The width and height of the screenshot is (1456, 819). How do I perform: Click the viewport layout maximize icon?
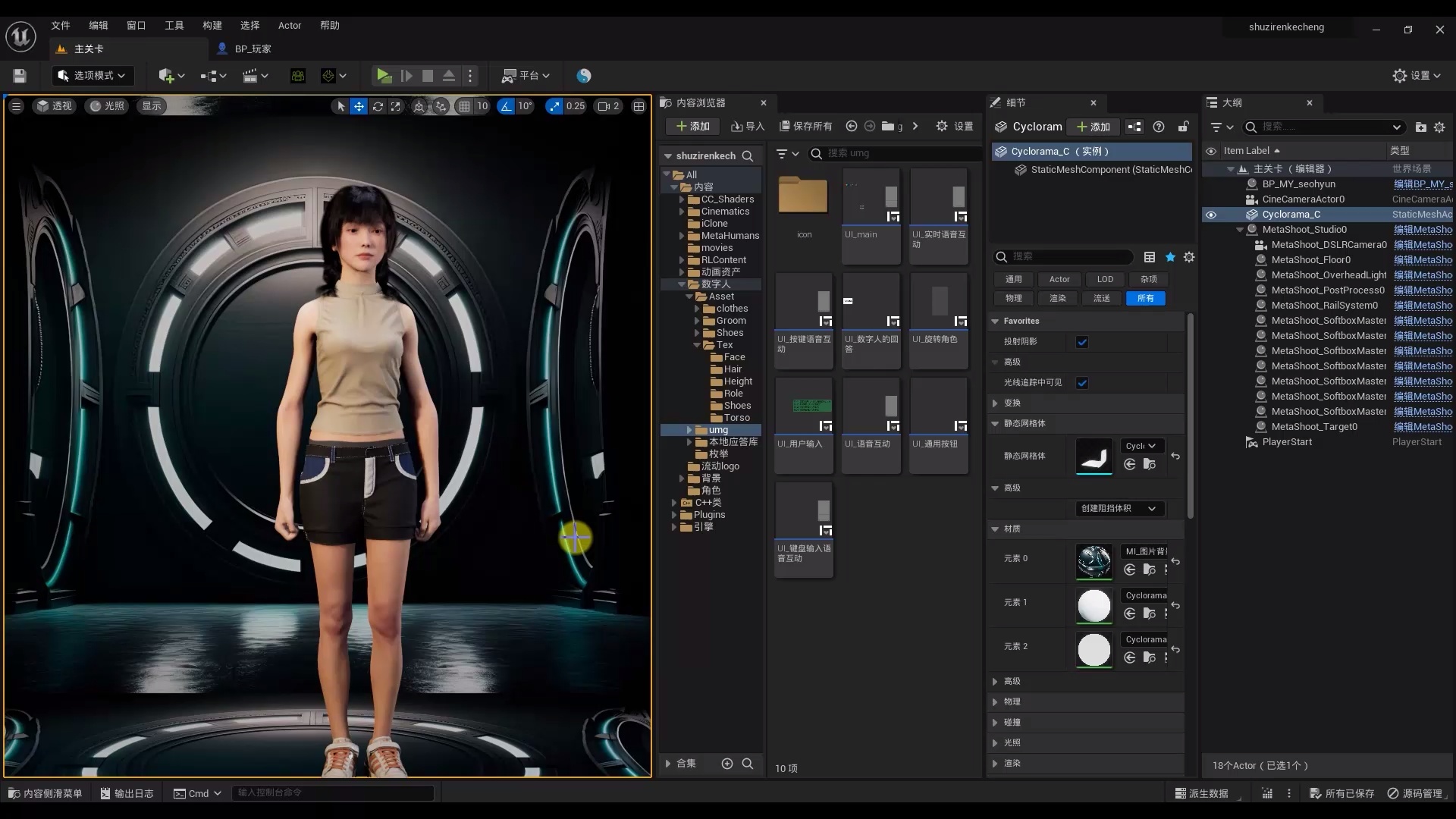pos(639,106)
